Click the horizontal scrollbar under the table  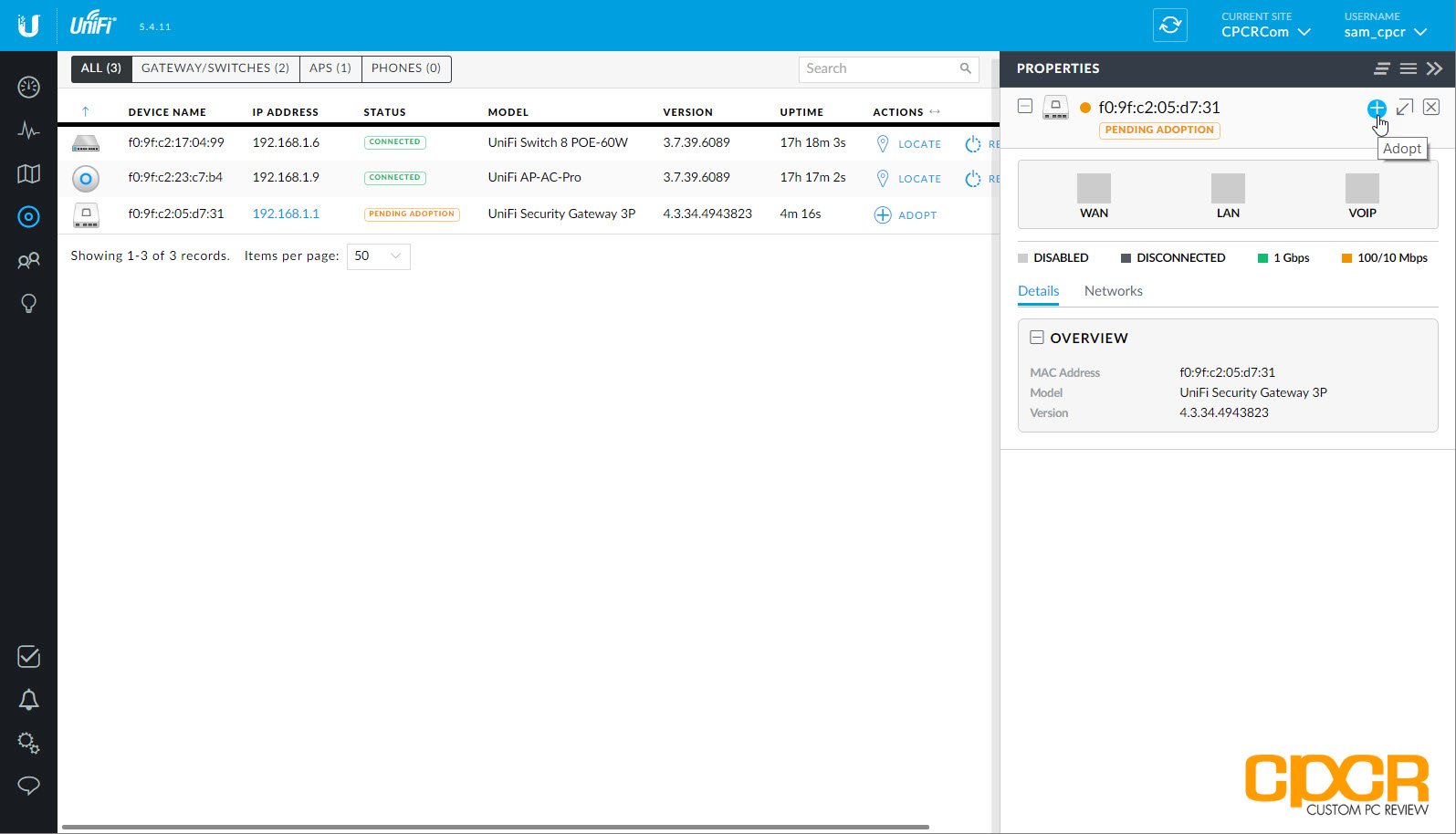(496, 828)
